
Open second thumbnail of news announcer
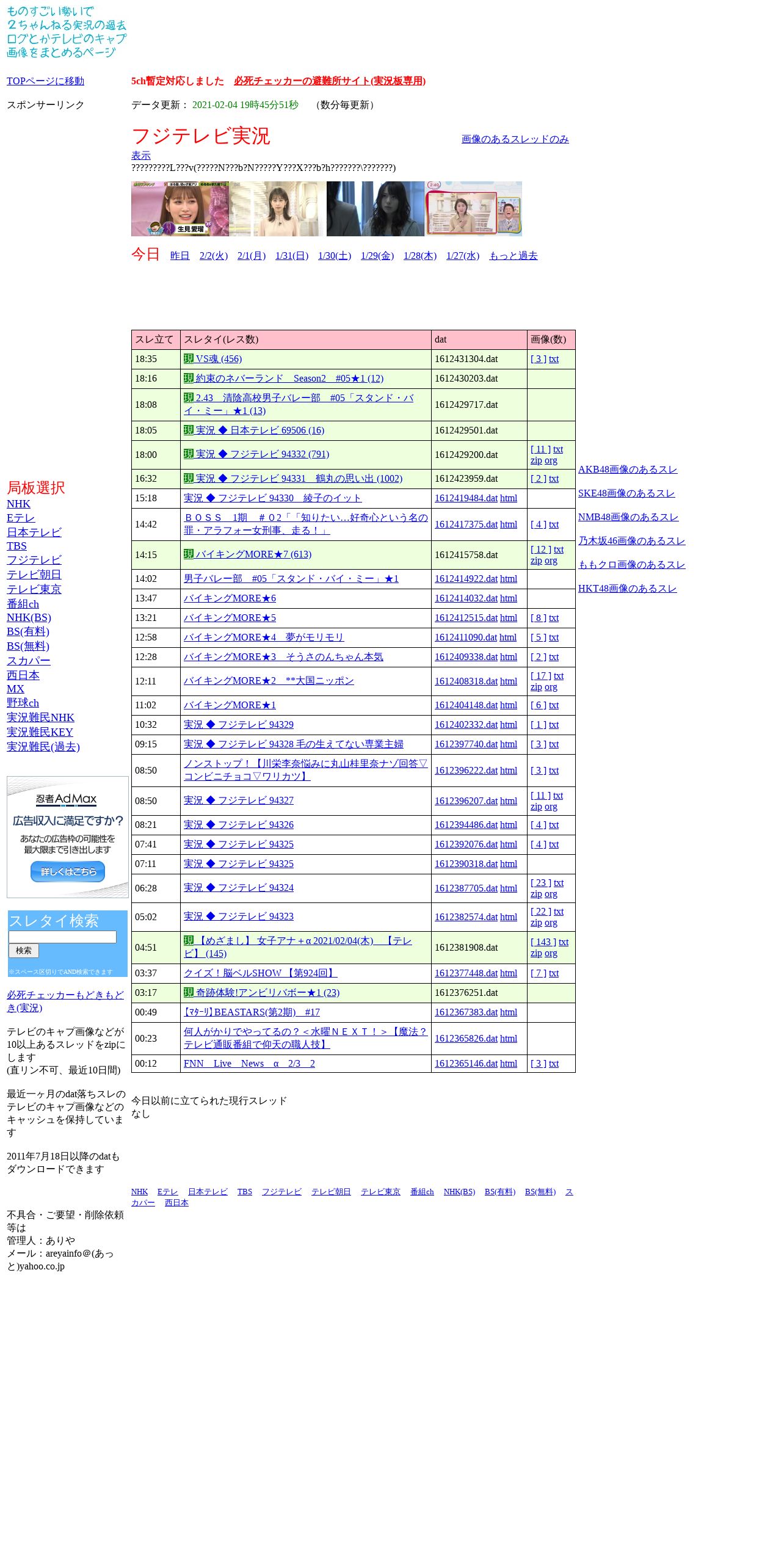click(278, 209)
